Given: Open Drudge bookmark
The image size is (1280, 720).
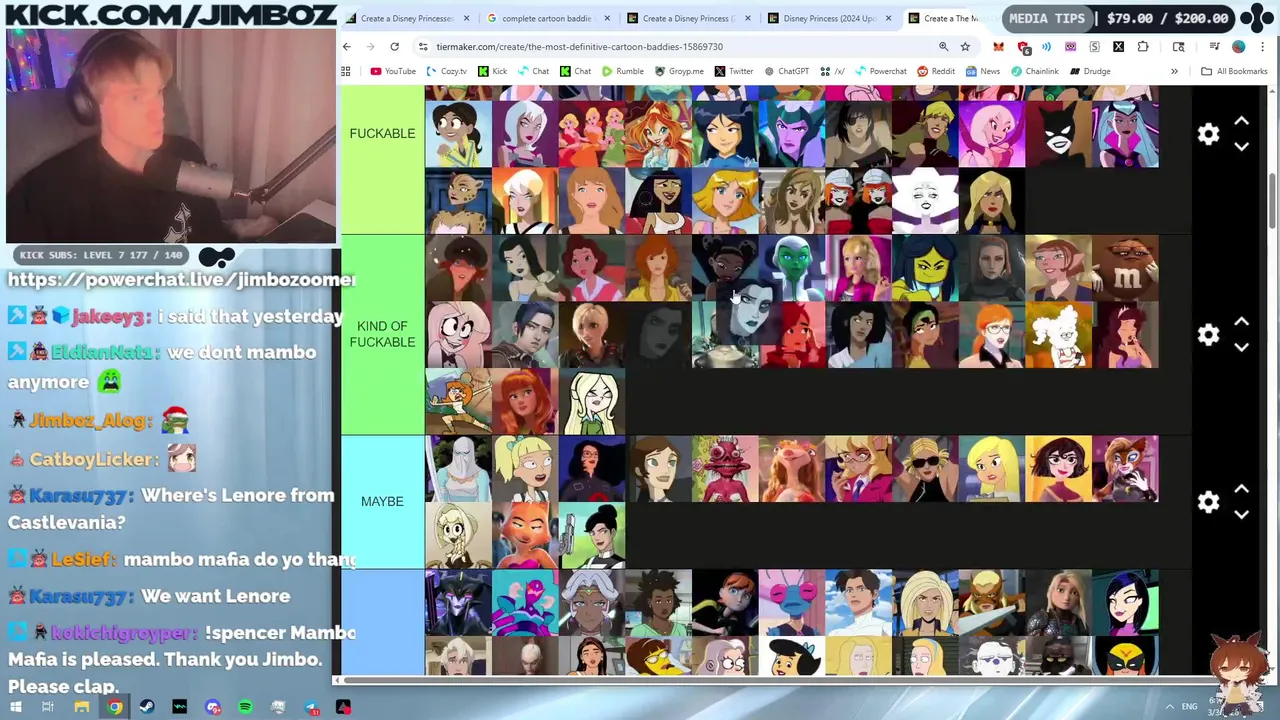Looking at the screenshot, I should click(x=1090, y=71).
